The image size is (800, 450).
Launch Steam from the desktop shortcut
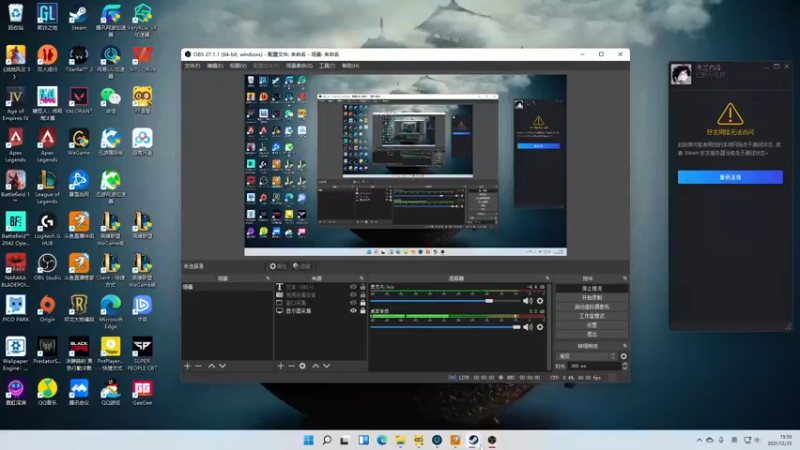click(x=79, y=18)
